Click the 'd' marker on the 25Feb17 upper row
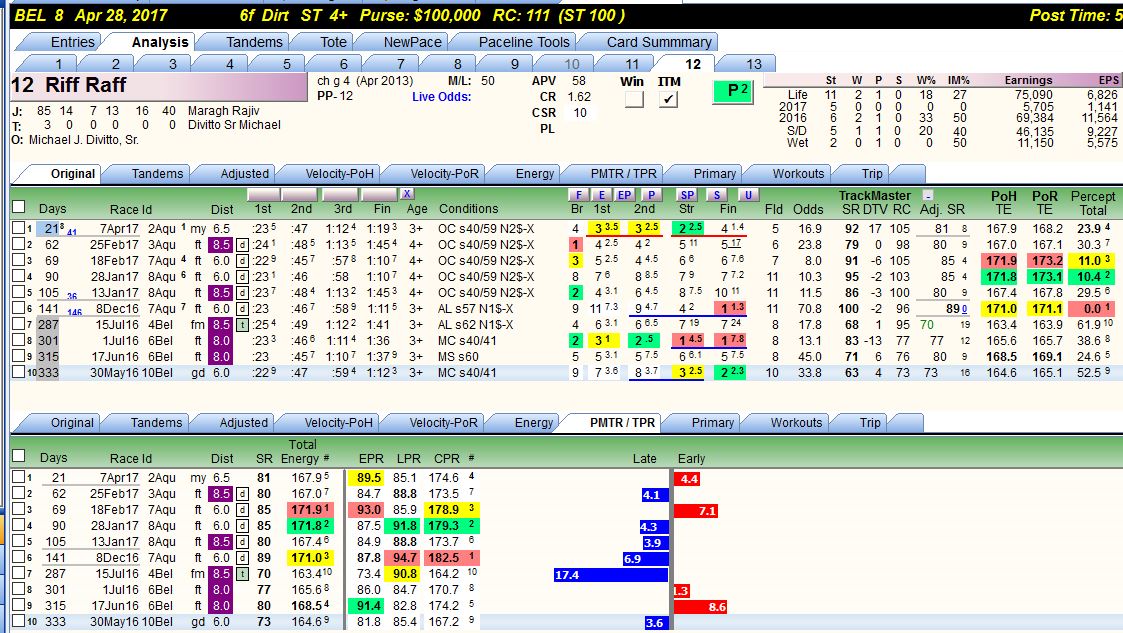This screenshot has width=1123, height=633. click(x=242, y=245)
